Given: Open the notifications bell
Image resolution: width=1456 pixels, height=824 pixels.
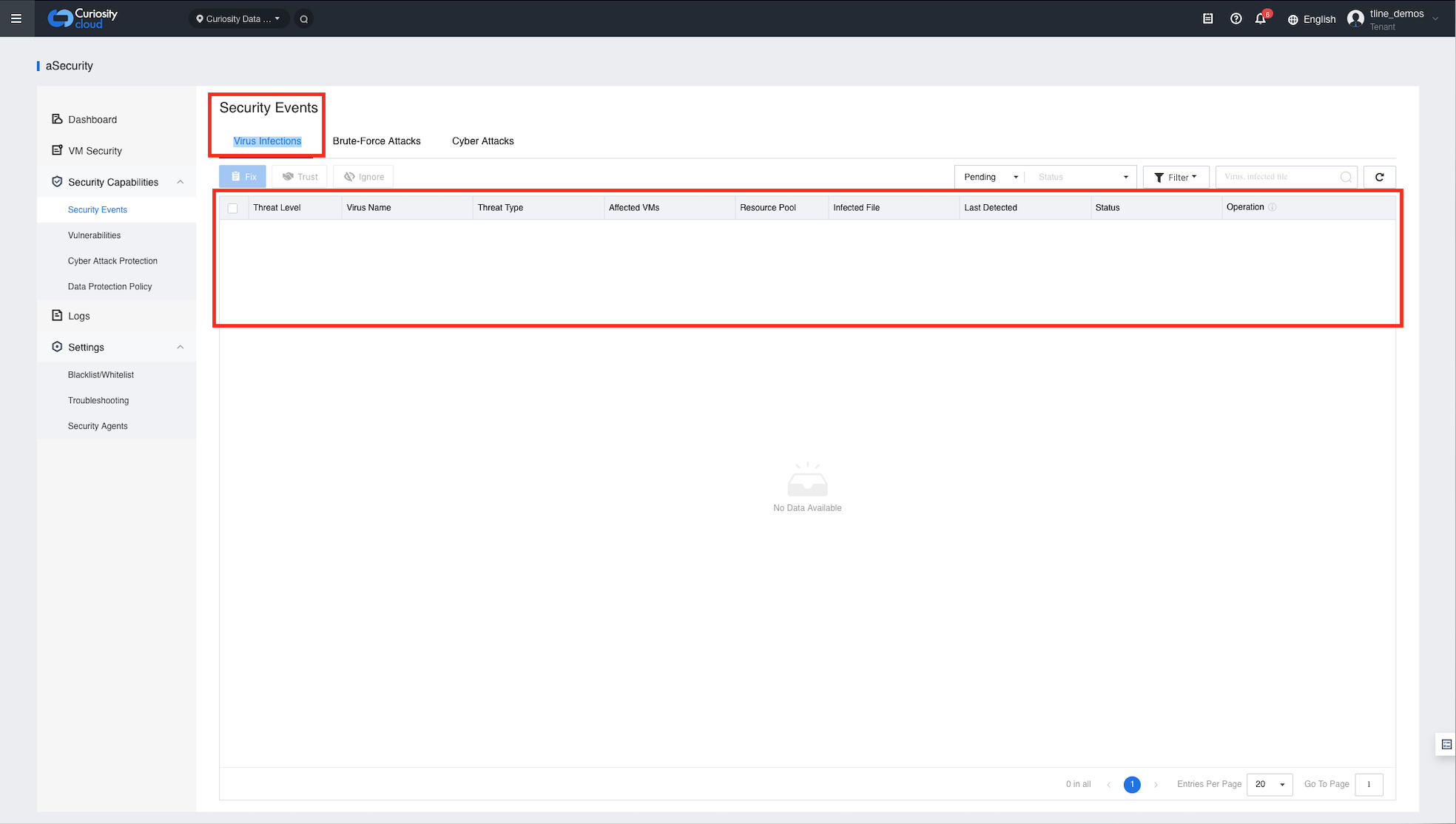Looking at the screenshot, I should pos(1261,18).
